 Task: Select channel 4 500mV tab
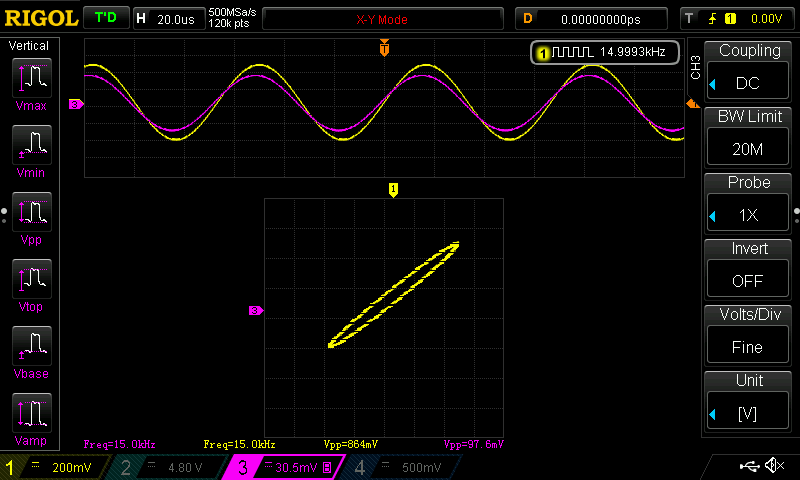pyautogui.click(x=403, y=467)
